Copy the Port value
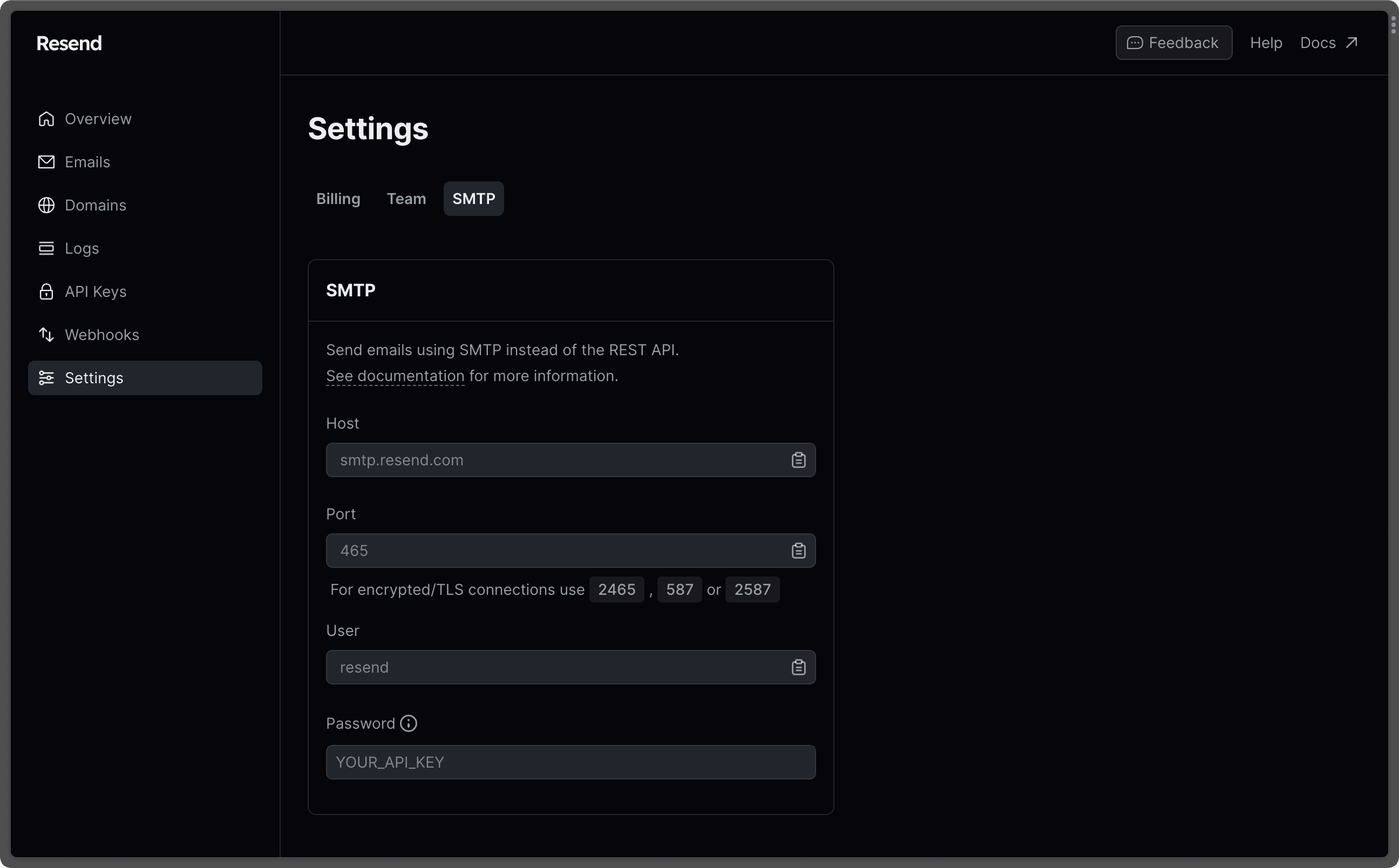Screen dimensions: 1399x868 (x=798, y=550)
